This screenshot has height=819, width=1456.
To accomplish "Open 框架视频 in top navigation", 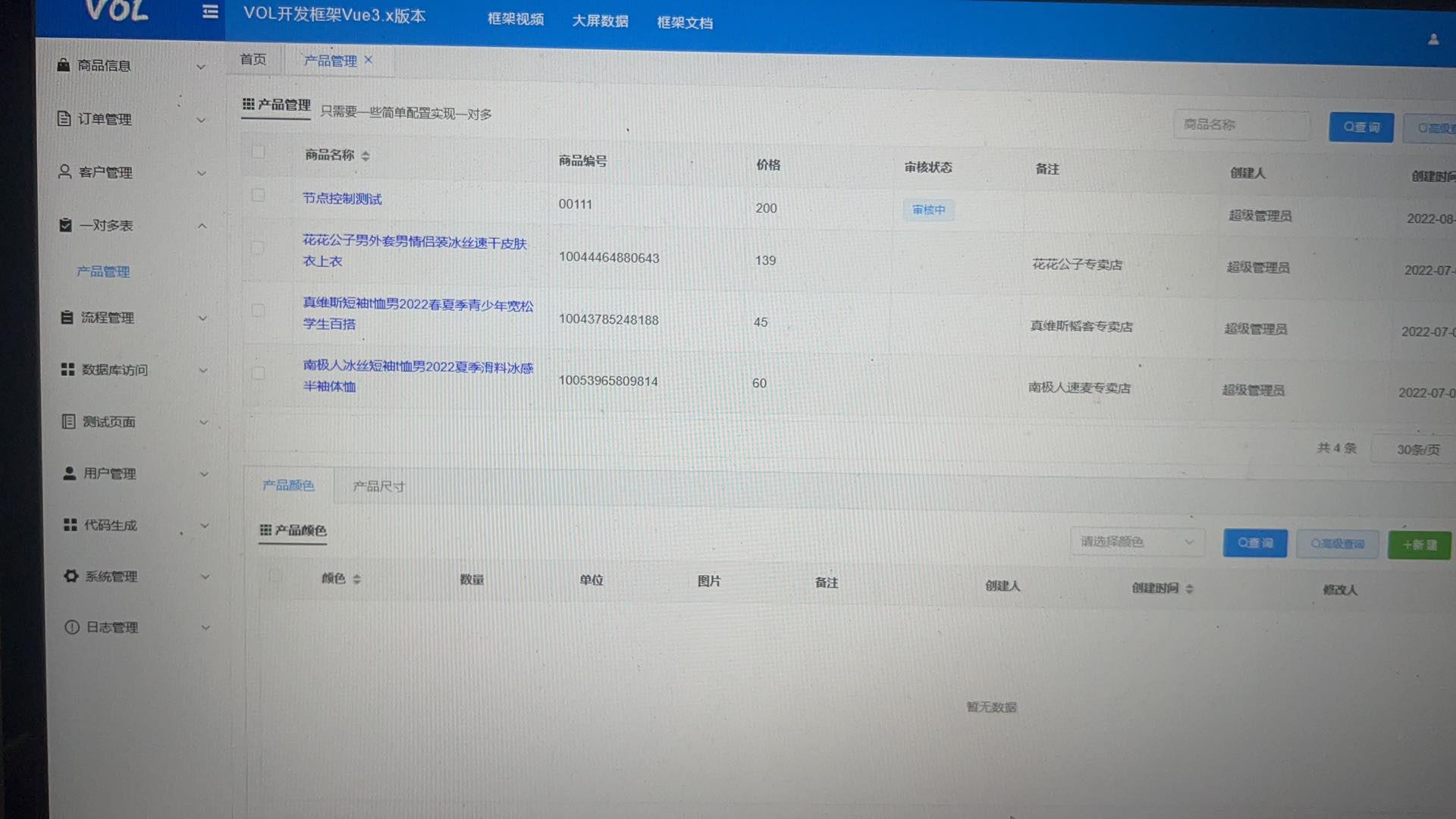I will click(516, 19).
